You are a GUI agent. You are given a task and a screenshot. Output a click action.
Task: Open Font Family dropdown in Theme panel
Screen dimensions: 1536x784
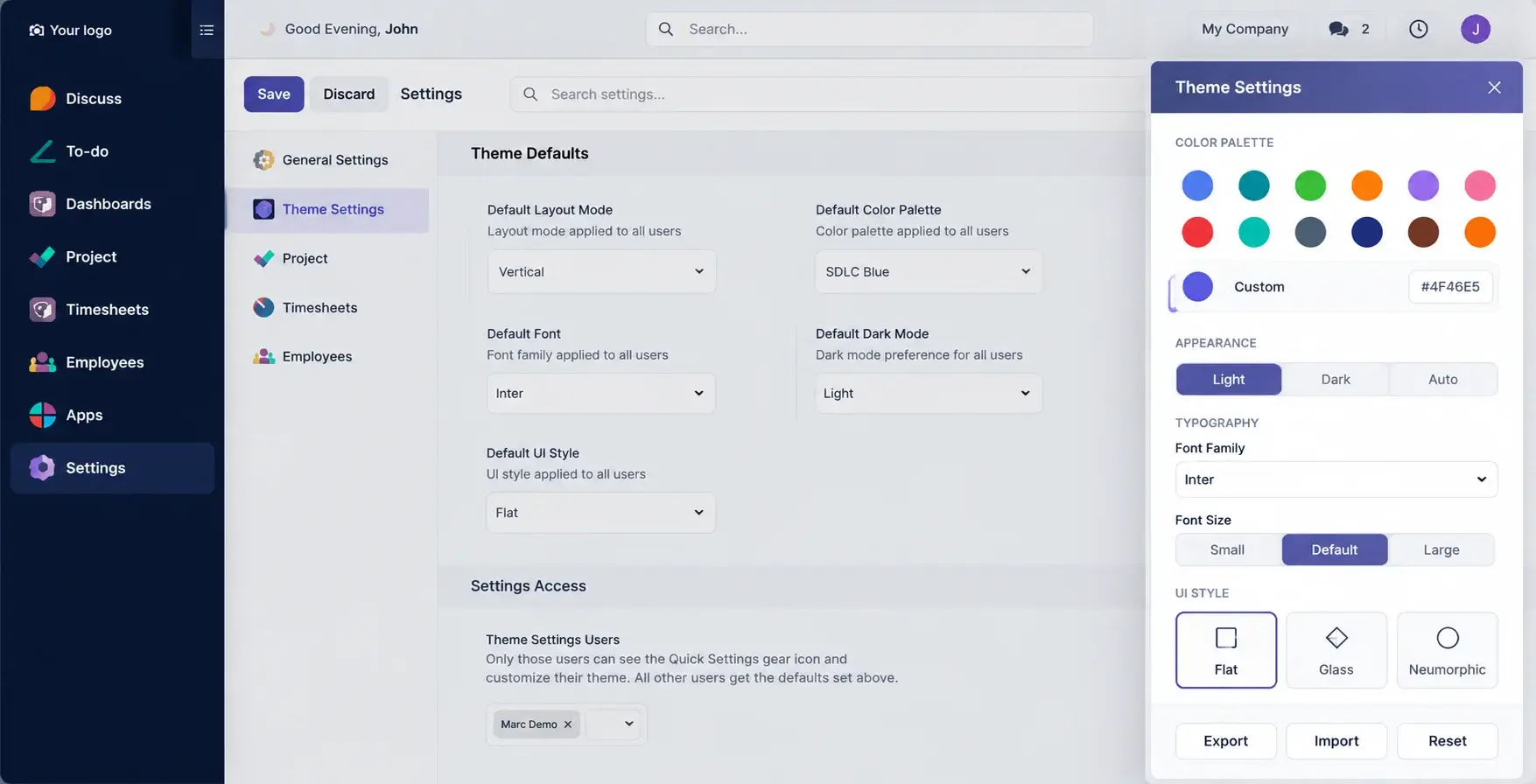click(1336, 479)
